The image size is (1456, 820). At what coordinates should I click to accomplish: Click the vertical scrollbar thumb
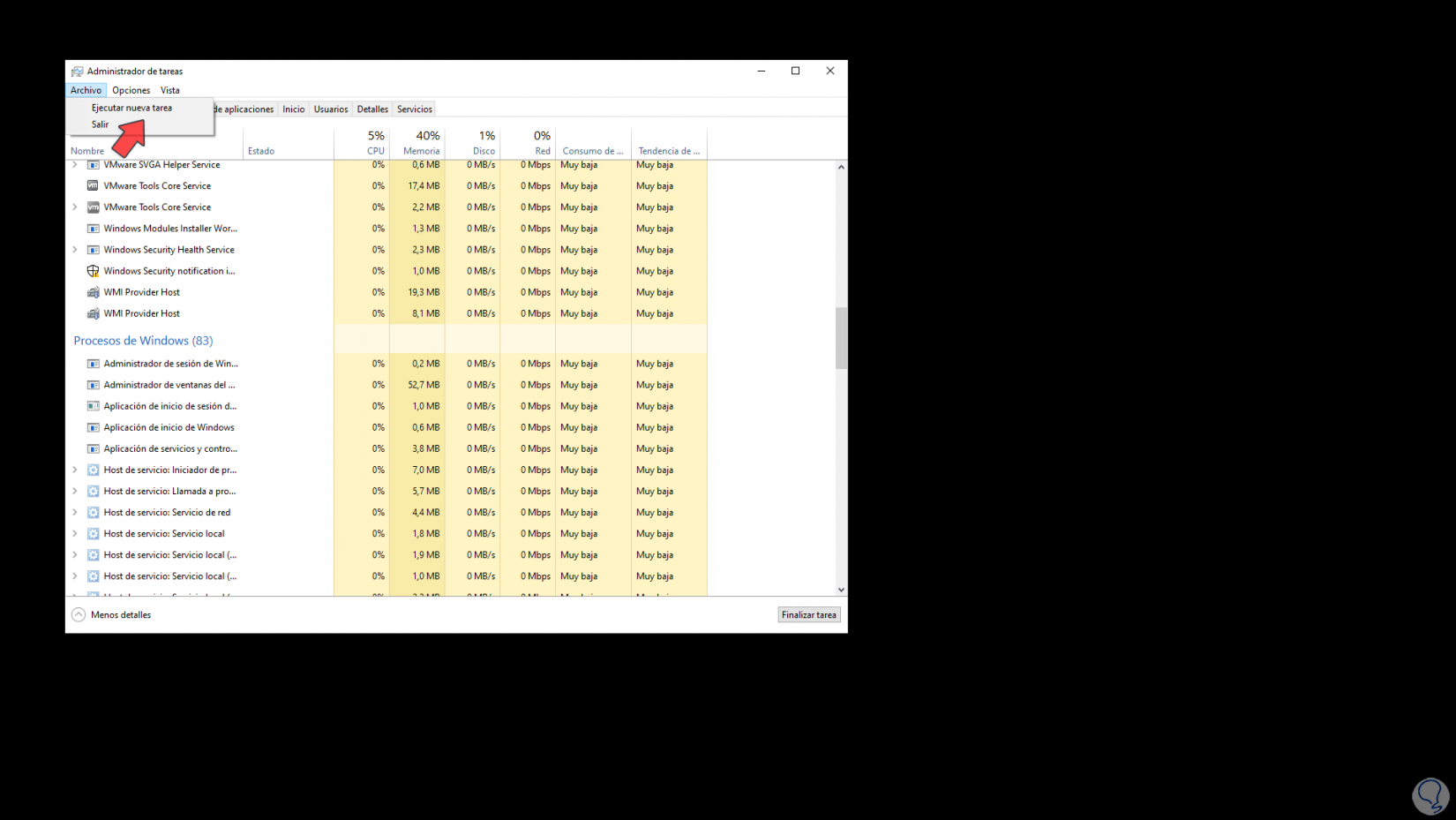click(841, 338)
